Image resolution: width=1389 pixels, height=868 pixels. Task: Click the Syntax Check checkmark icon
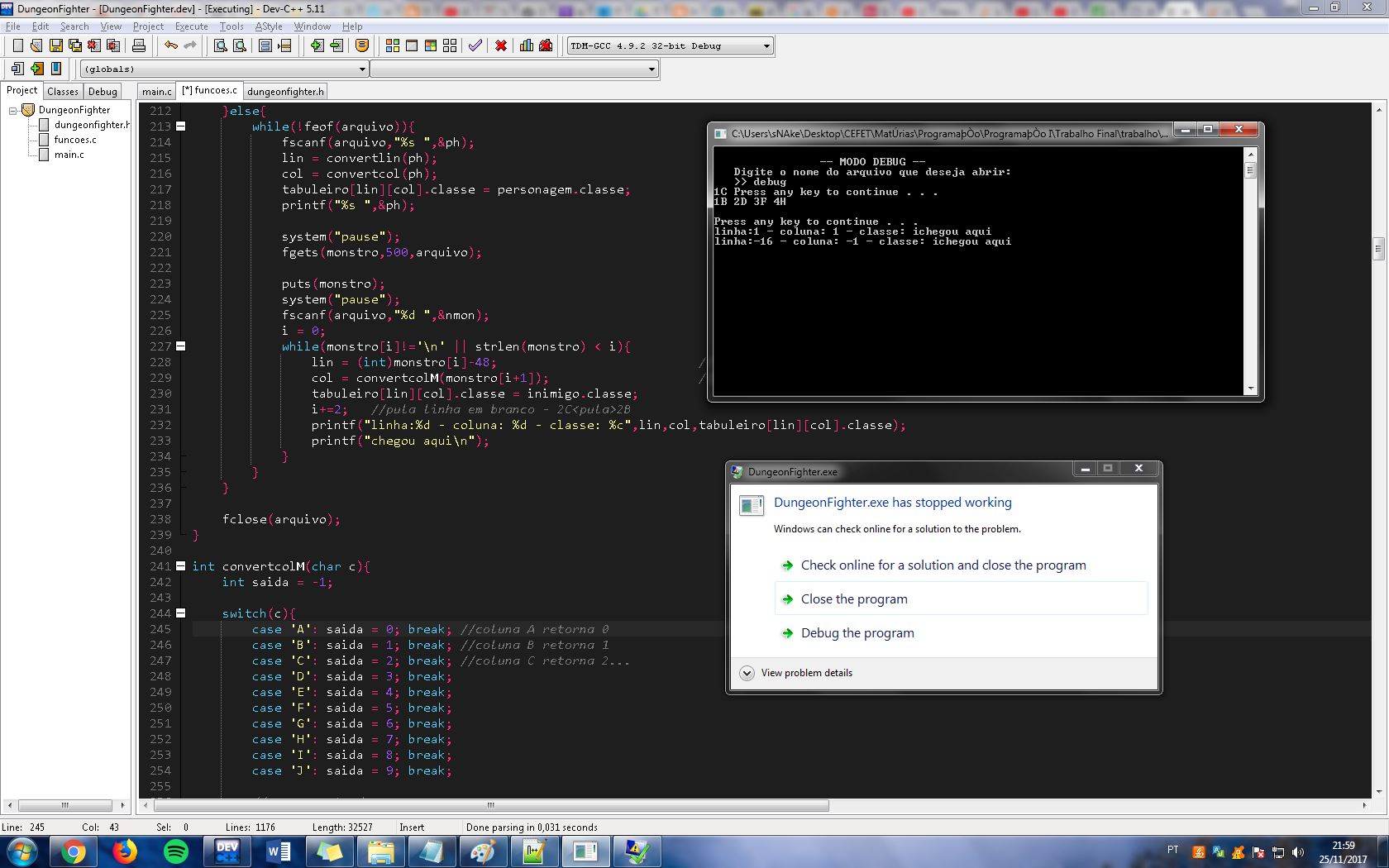[475, 45]
